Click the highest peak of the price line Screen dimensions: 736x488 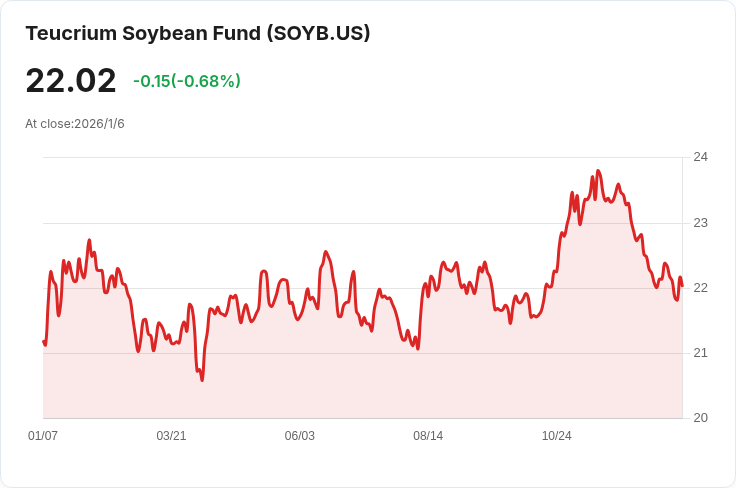pos(598,171)
